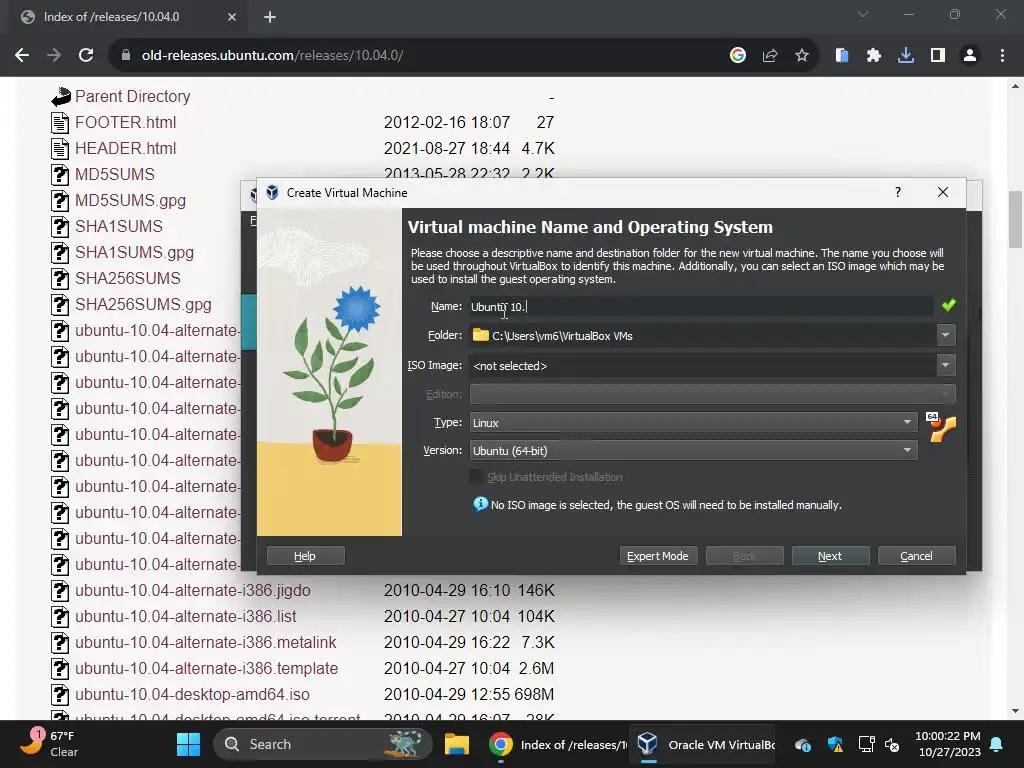
Task: Expand the ISO Image dropdown arrow
Action: click(x=945, y=365)
